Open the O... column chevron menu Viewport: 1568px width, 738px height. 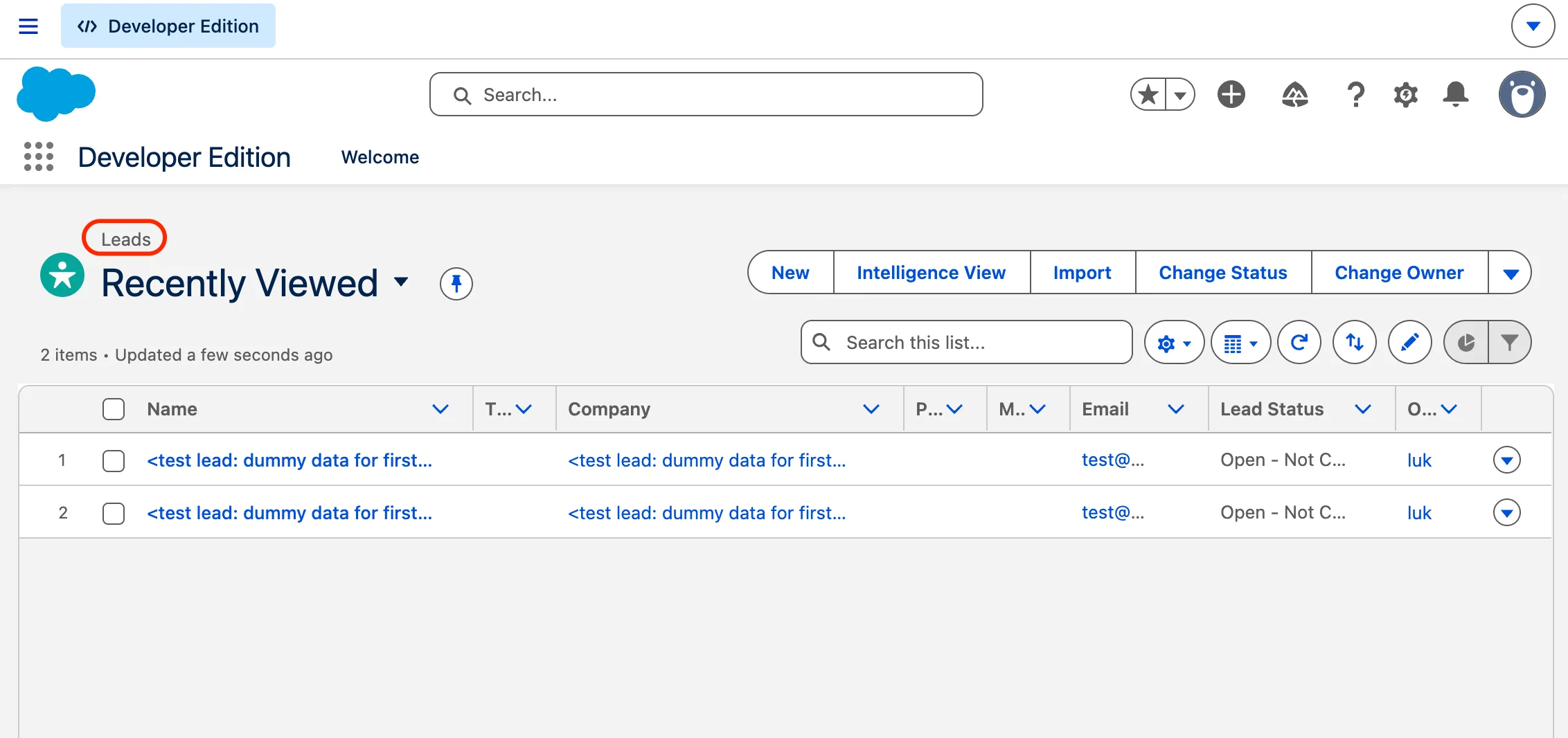(x=1449, y=409)
